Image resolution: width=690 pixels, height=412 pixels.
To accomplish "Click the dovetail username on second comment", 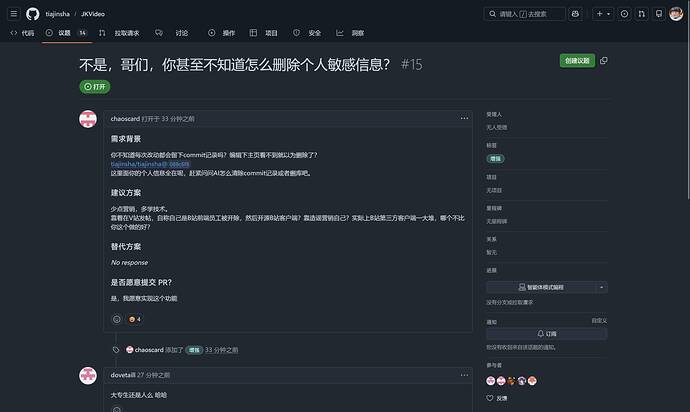I will pos(123,375).
